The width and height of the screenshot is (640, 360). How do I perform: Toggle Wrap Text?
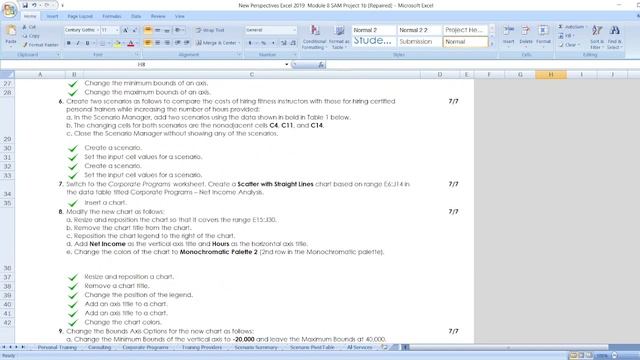pyautogui.click(x=210, y=30)
